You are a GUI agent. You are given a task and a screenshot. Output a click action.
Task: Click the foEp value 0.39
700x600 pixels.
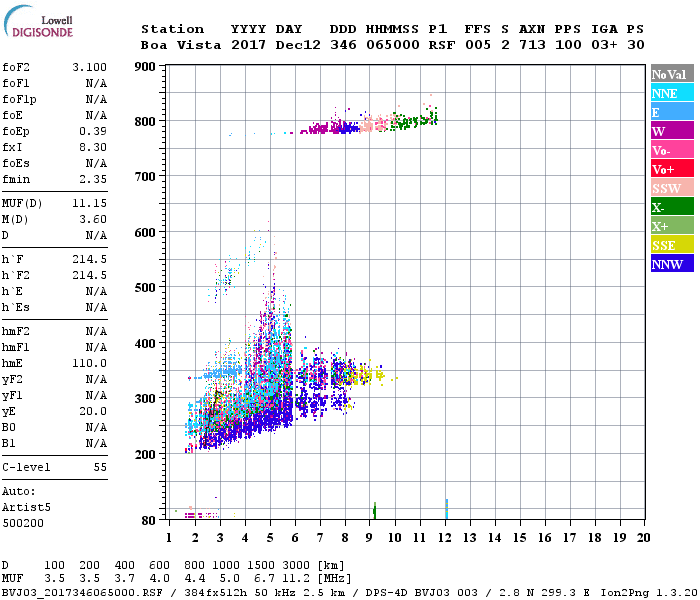click(x=93, y=131)
